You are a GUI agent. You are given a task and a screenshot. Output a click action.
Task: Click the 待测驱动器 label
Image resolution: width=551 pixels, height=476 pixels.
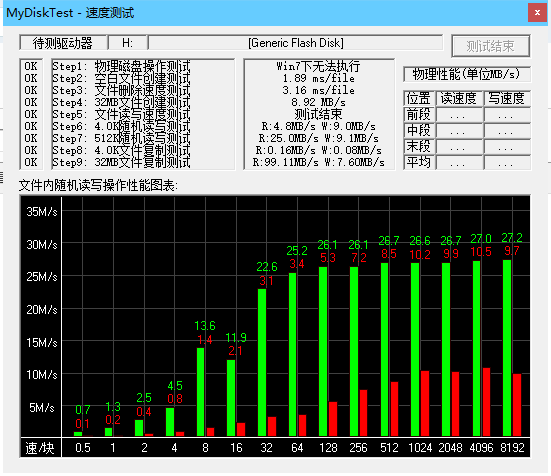pyautogui.click(x=63, y=43)
